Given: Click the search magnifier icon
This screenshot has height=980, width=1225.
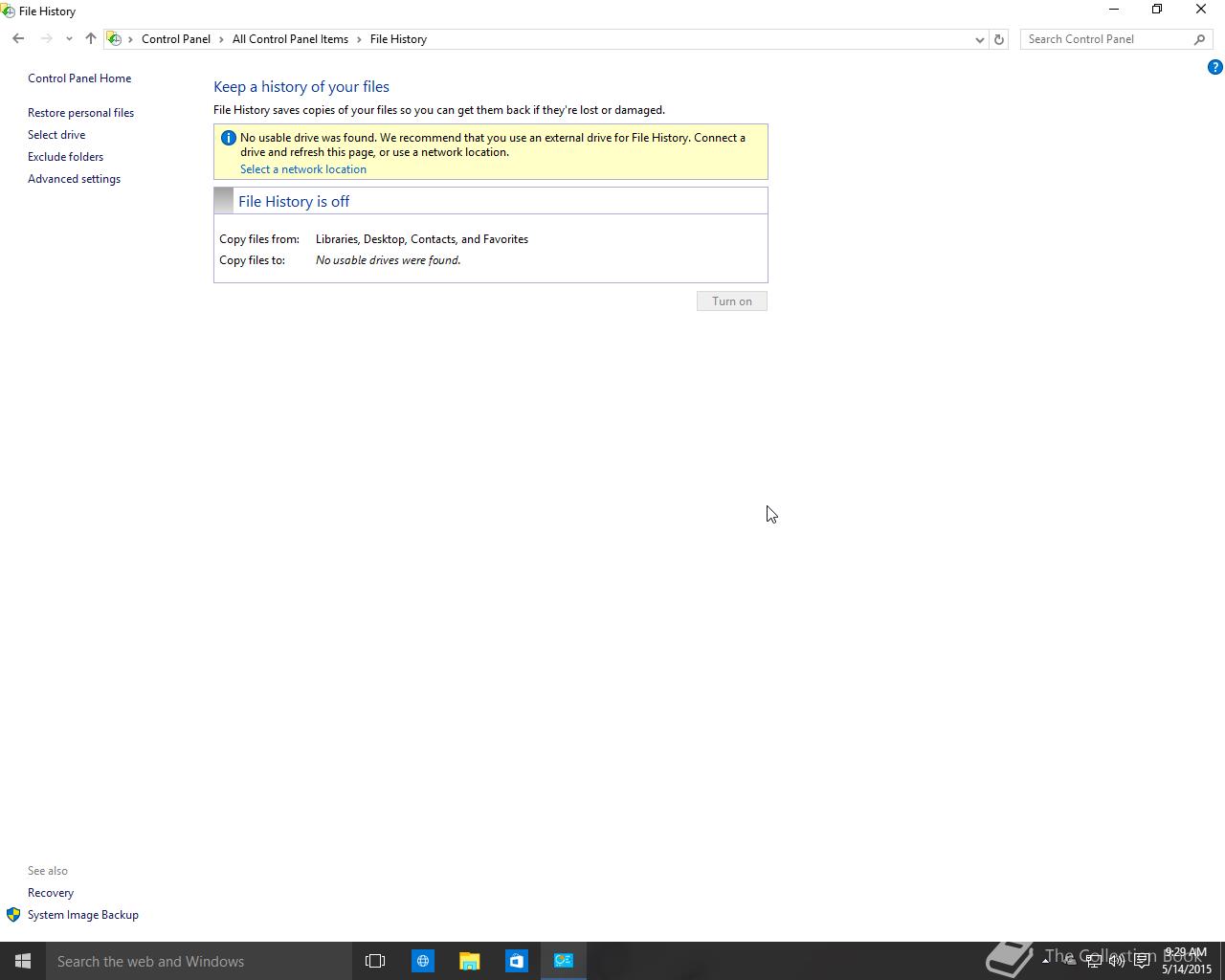Looking at the screenshot, I should pos(1200,39).
